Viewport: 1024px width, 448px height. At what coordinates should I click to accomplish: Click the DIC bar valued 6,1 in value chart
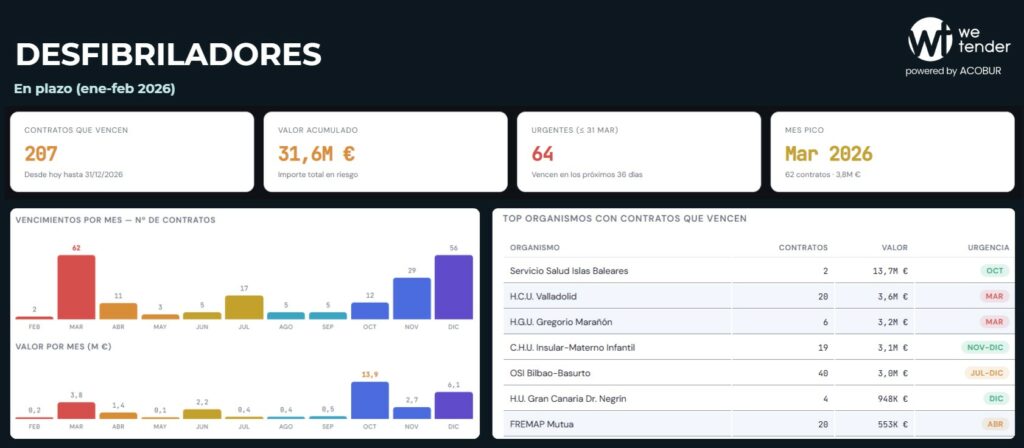pos(453,405)
